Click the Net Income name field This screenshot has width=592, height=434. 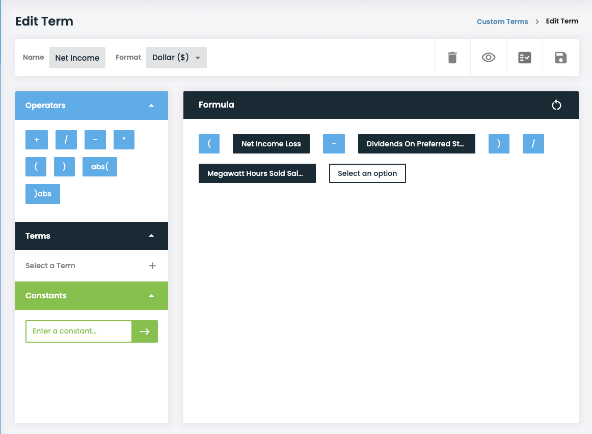tap(77, 58)
